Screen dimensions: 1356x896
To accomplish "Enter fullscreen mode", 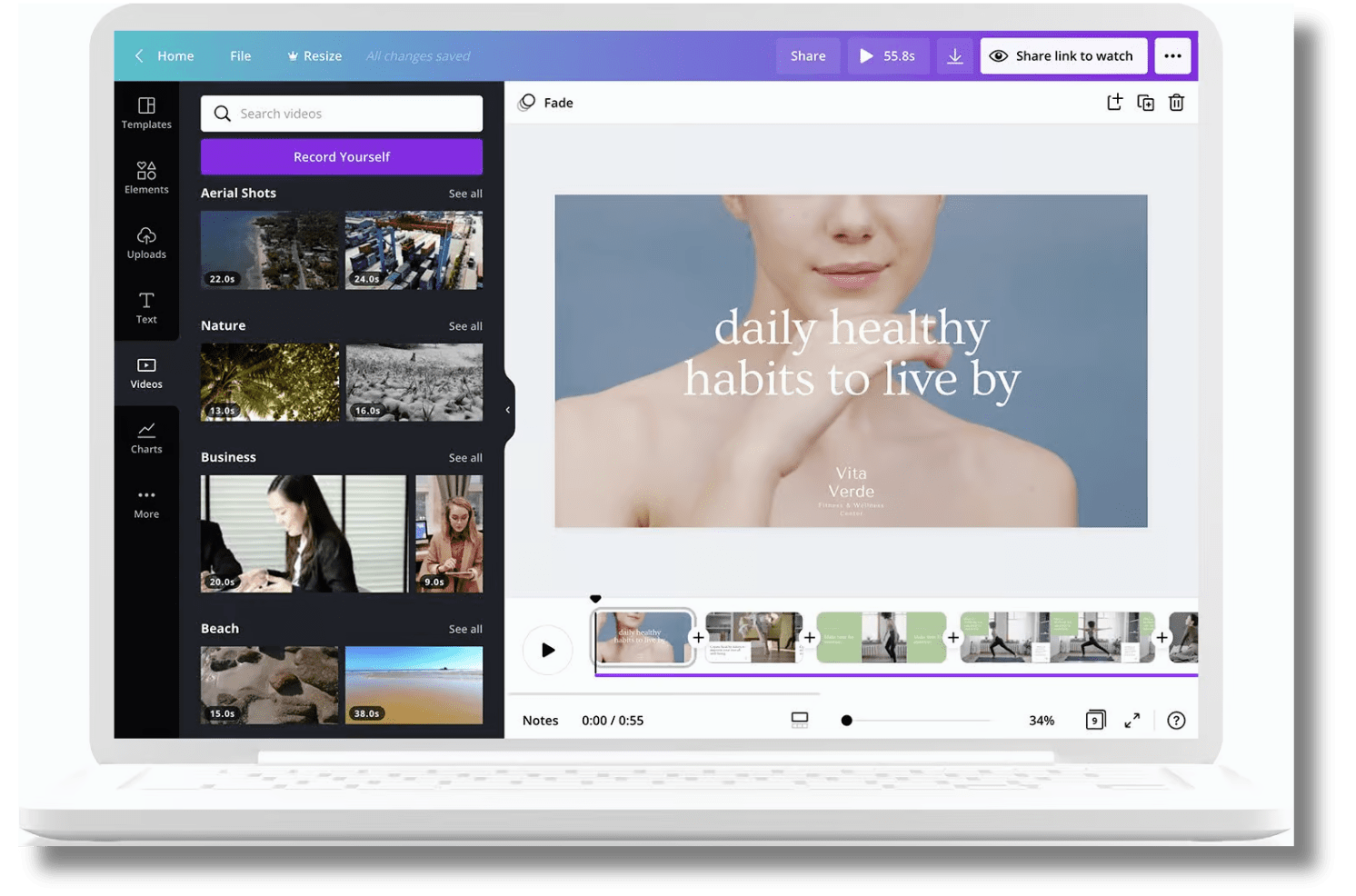I will click(x=1132, y=721).
